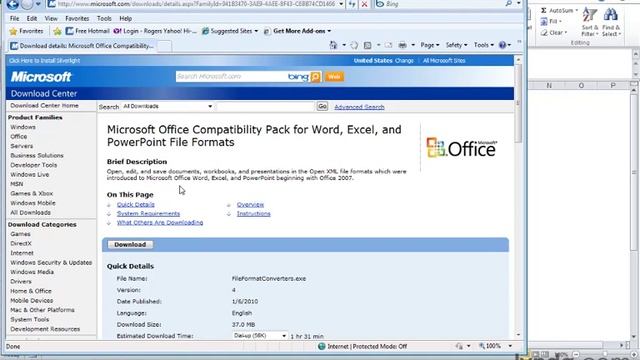The image size is (640, 360).
Task: Open Login - Rogers Yahoo favorite
Action: (155, 31)
